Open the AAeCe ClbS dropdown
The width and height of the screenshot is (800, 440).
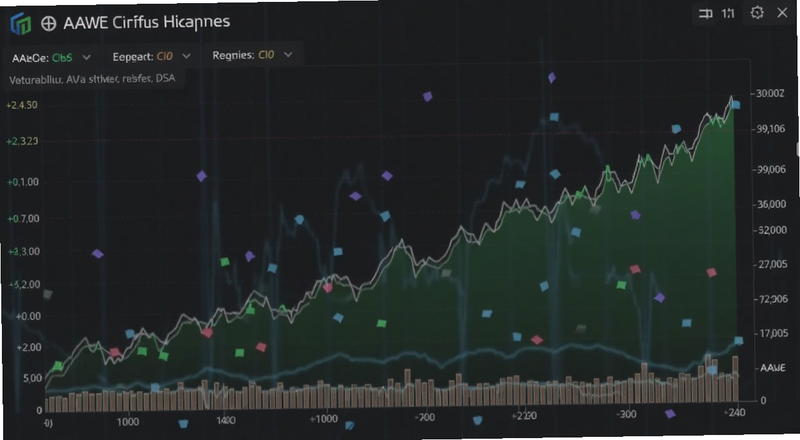(x=52, y=58)
